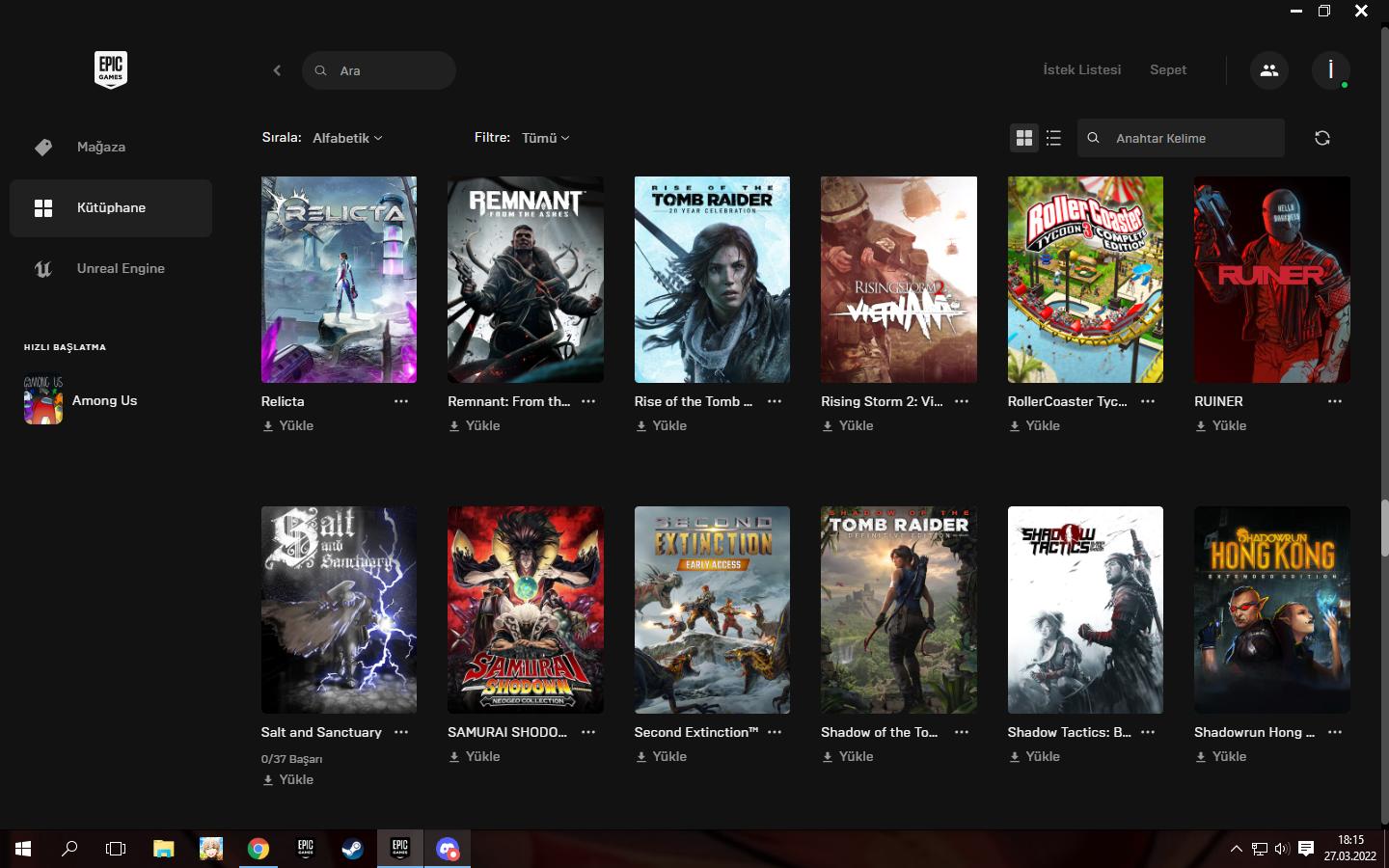The width and height of the screenshot is (1389, 868).
Task: Open the Shadow Tactics cover art
Action: pyautogui.click(x=1085, y=610)
